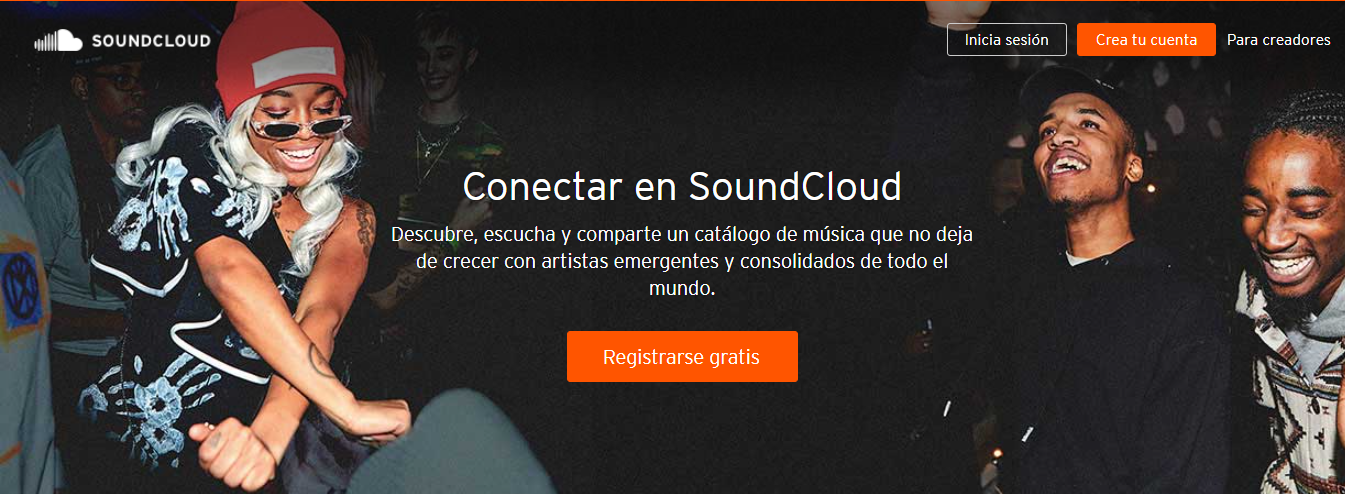Click the orange bar atop the page
The height and width of the screenshot is (494, 1345).
click(672, 1)
